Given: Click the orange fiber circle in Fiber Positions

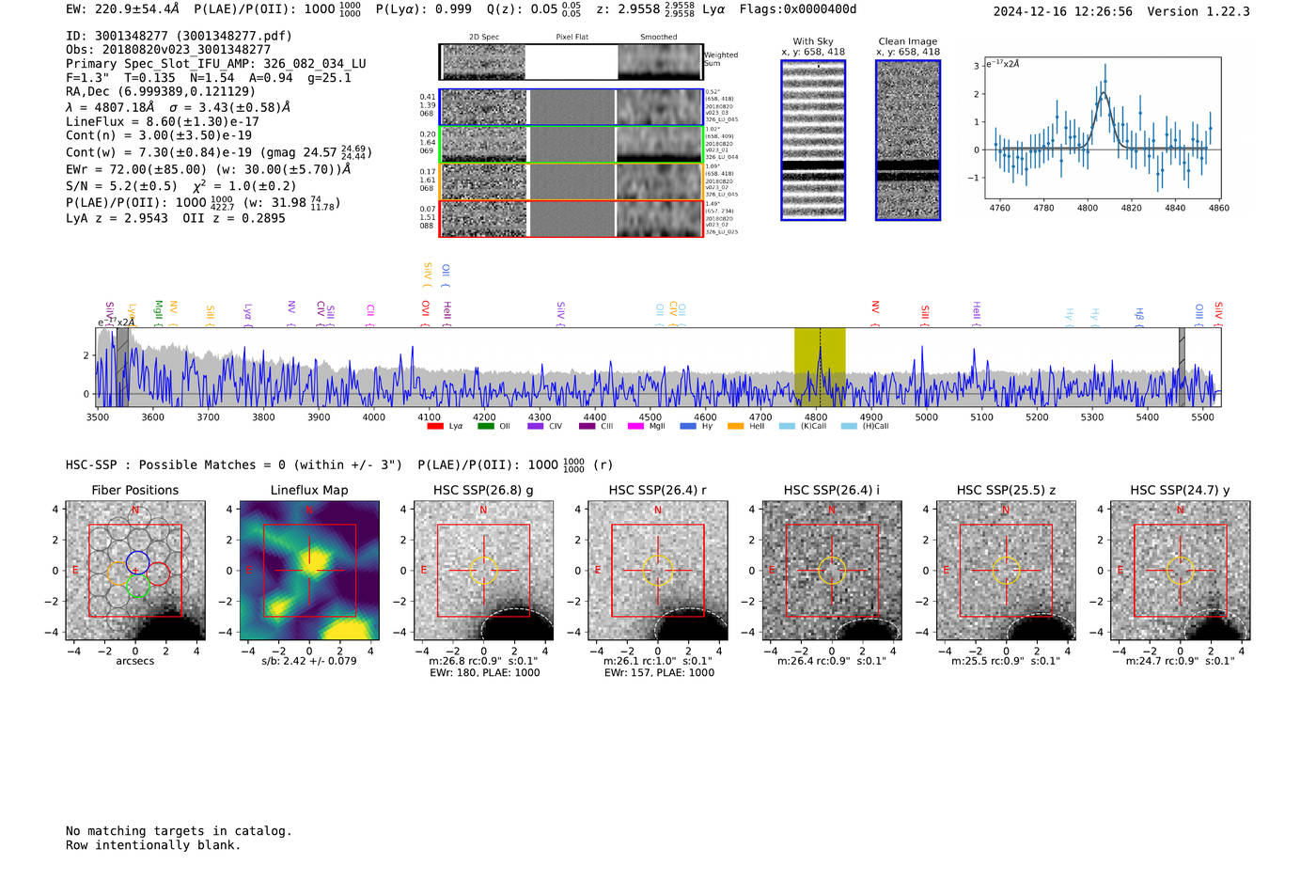Looking at the screenshot, I should click(x=119, y=574).
